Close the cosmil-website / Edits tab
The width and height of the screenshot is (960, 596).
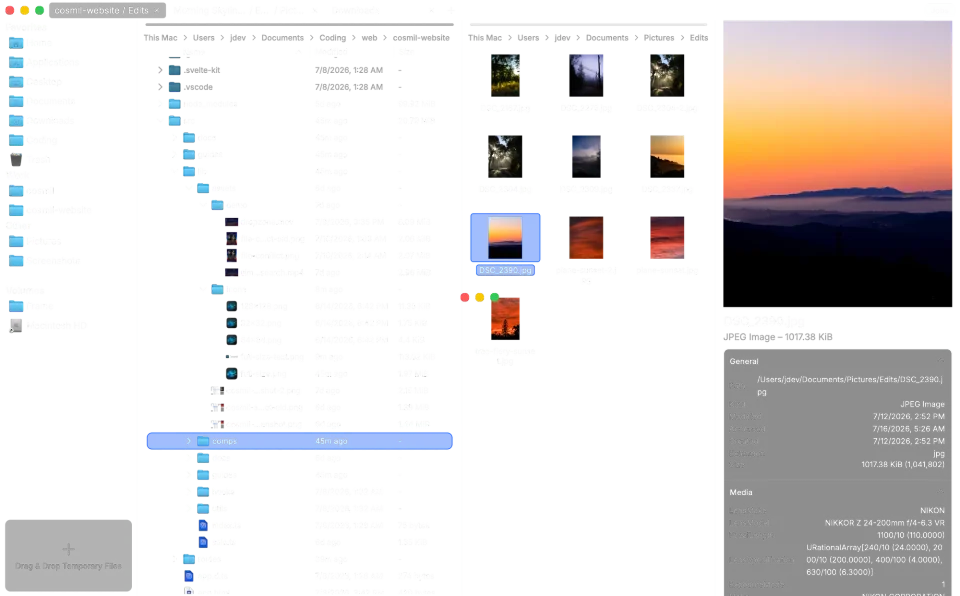[157, 10]
